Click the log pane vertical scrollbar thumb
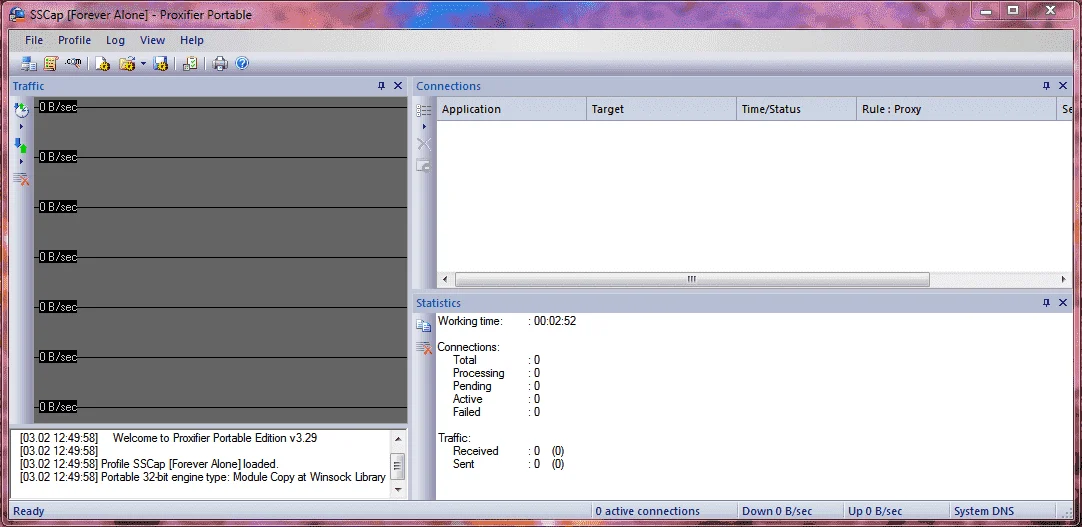 pyautogui.click(x=397, y=466)
